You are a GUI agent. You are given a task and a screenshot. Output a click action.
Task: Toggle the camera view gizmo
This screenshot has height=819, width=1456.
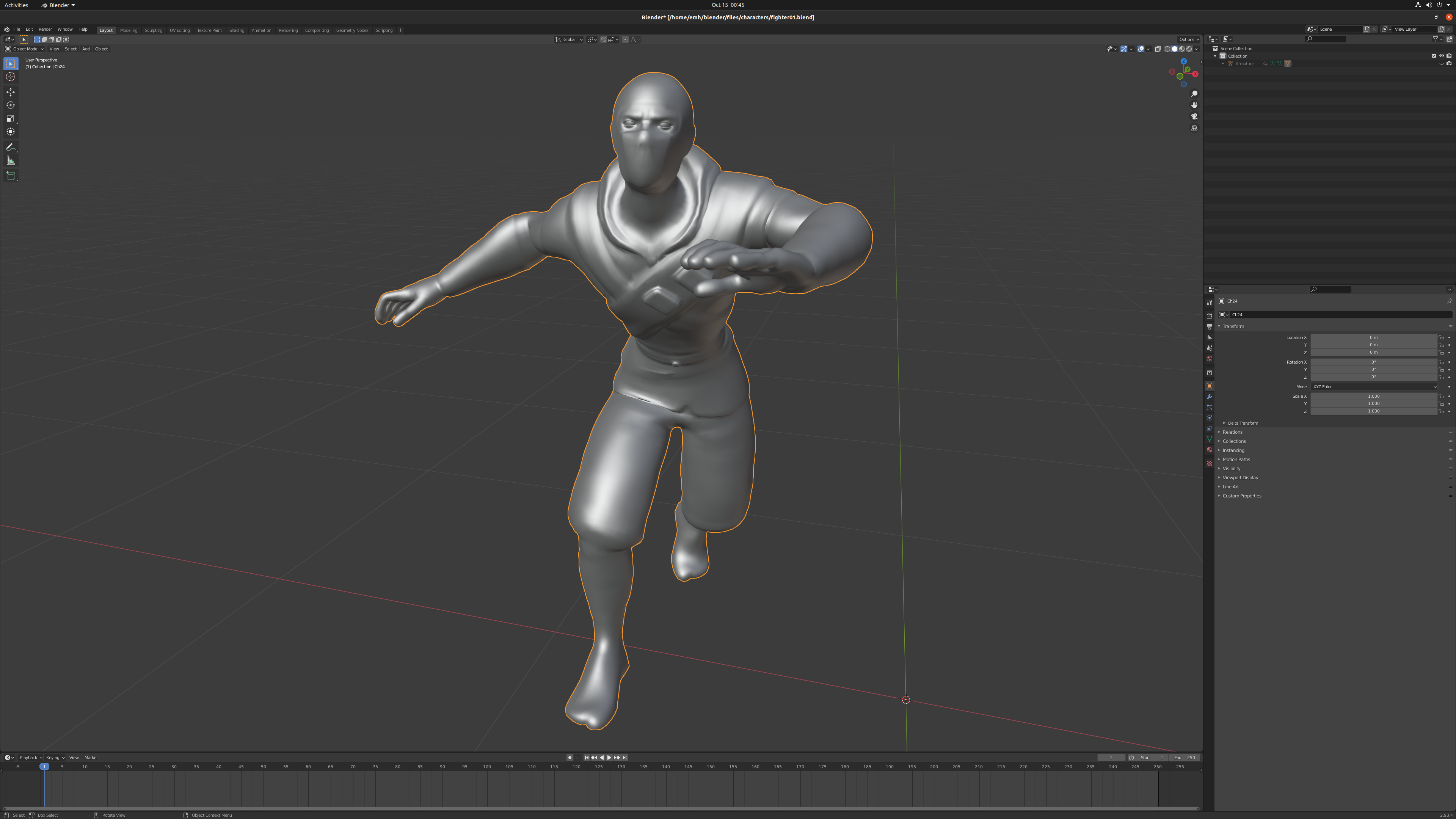tap(1194, 116)
